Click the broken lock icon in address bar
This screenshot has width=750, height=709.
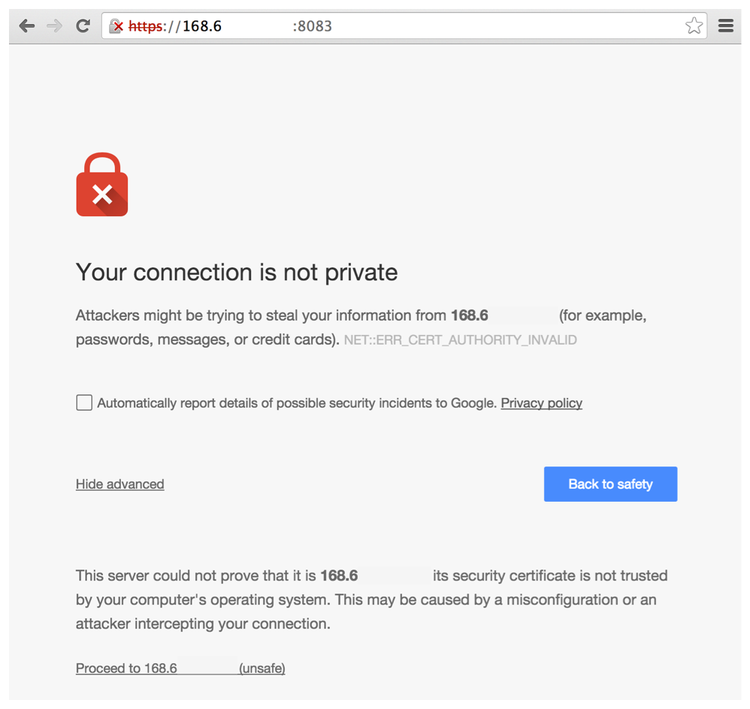coord(117,26)
